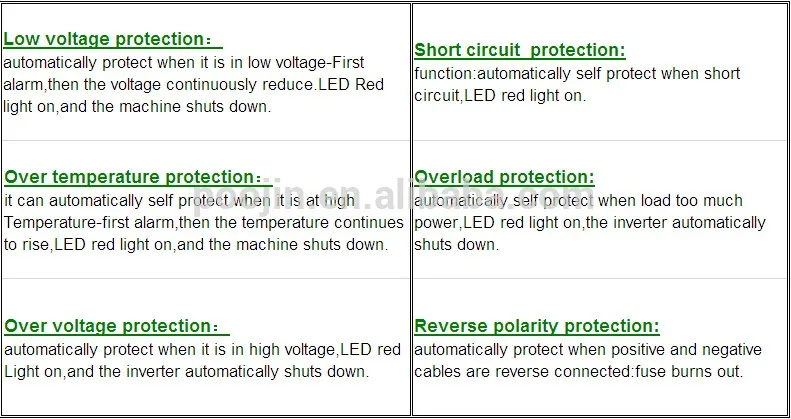Click the Low voltage protection heading

(x=105, y=39)
